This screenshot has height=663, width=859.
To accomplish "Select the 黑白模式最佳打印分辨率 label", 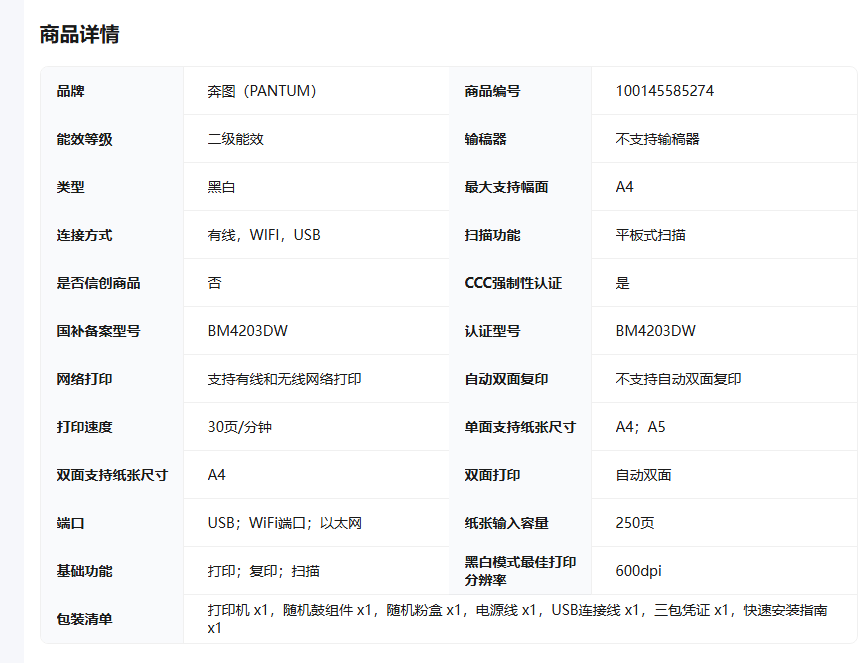I will [520, 571].
